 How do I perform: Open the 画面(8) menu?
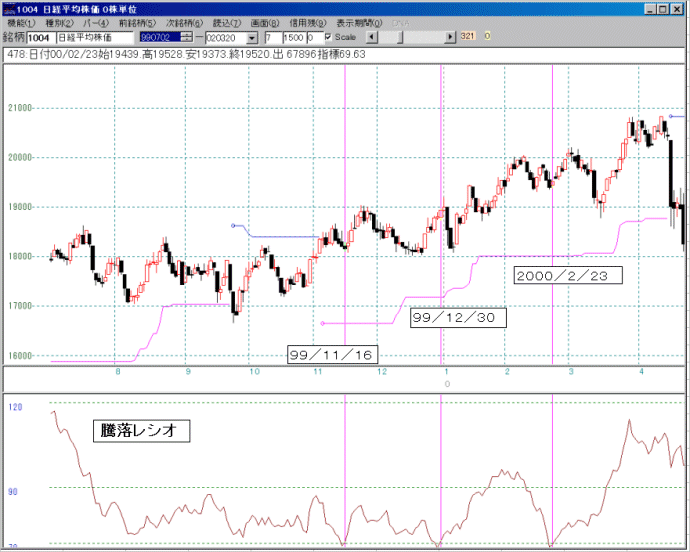coord(269,22)
